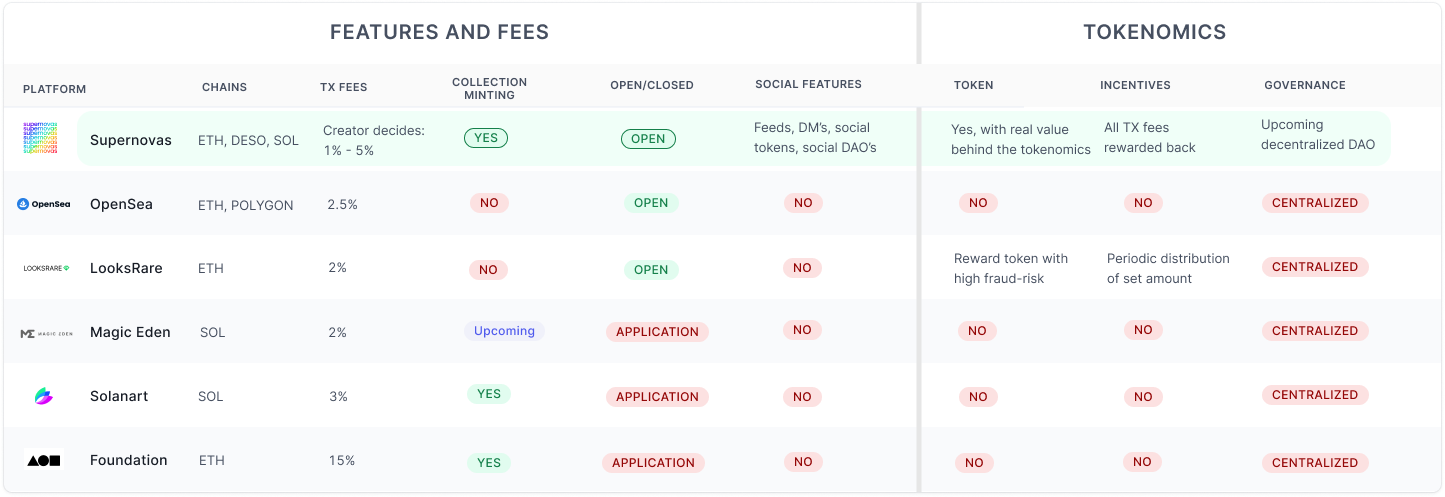
Task: Click the APPLICATION badge in Solanart row
Action: 657,397
